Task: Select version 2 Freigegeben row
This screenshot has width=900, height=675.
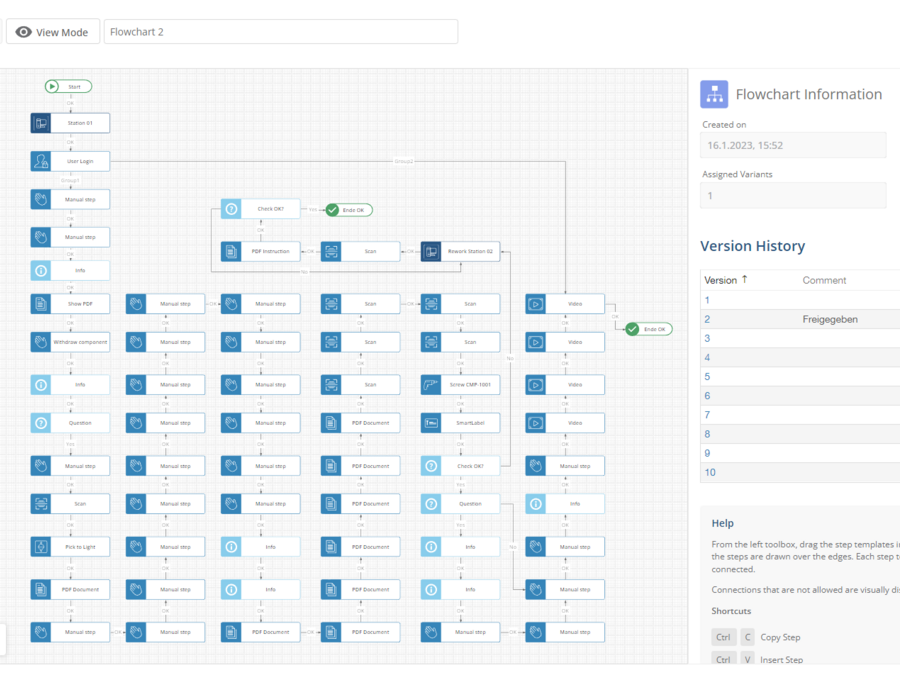Action: (800, 319)
